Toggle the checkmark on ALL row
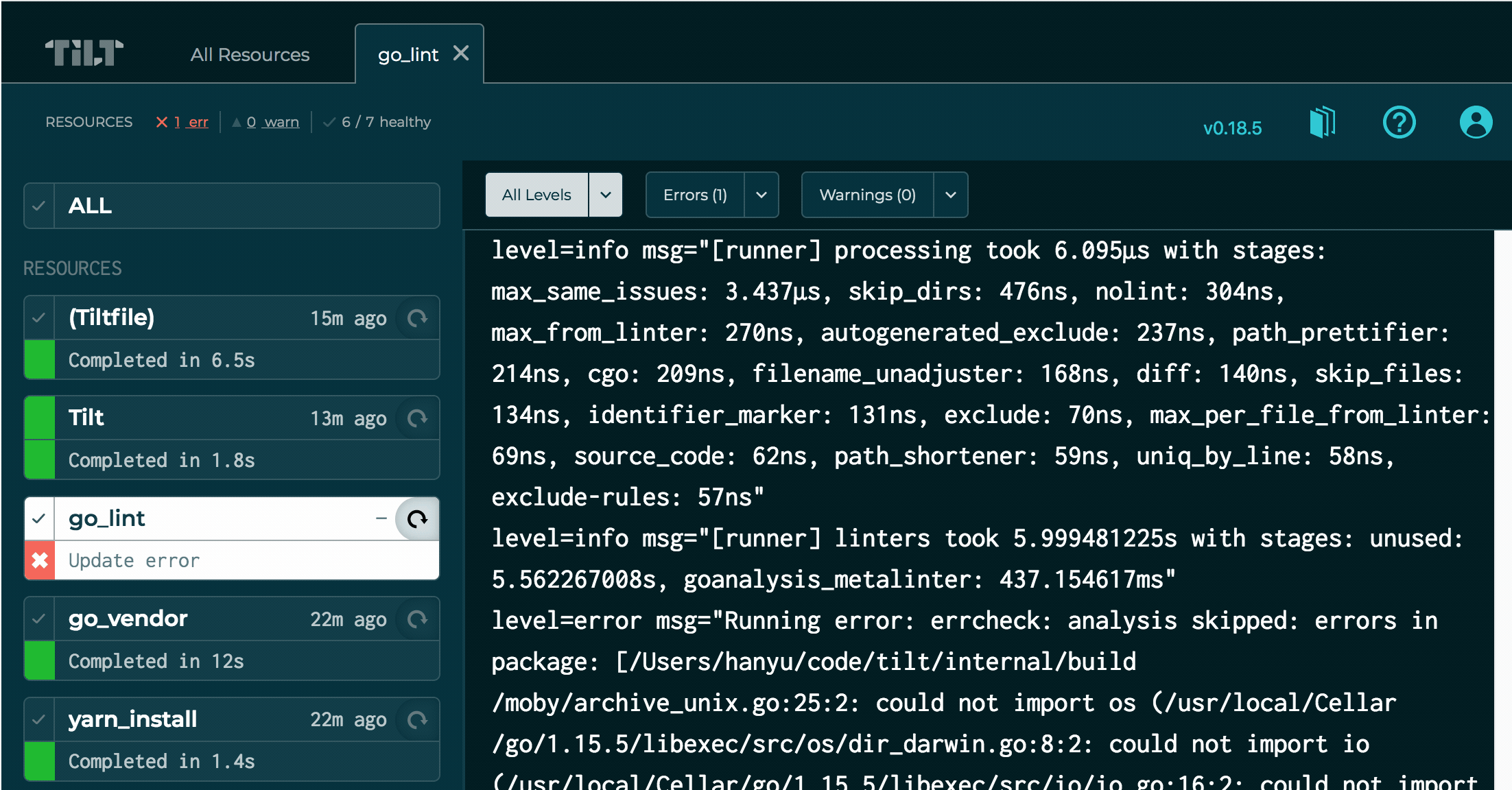1512x790 pixels. coord(39,206)
